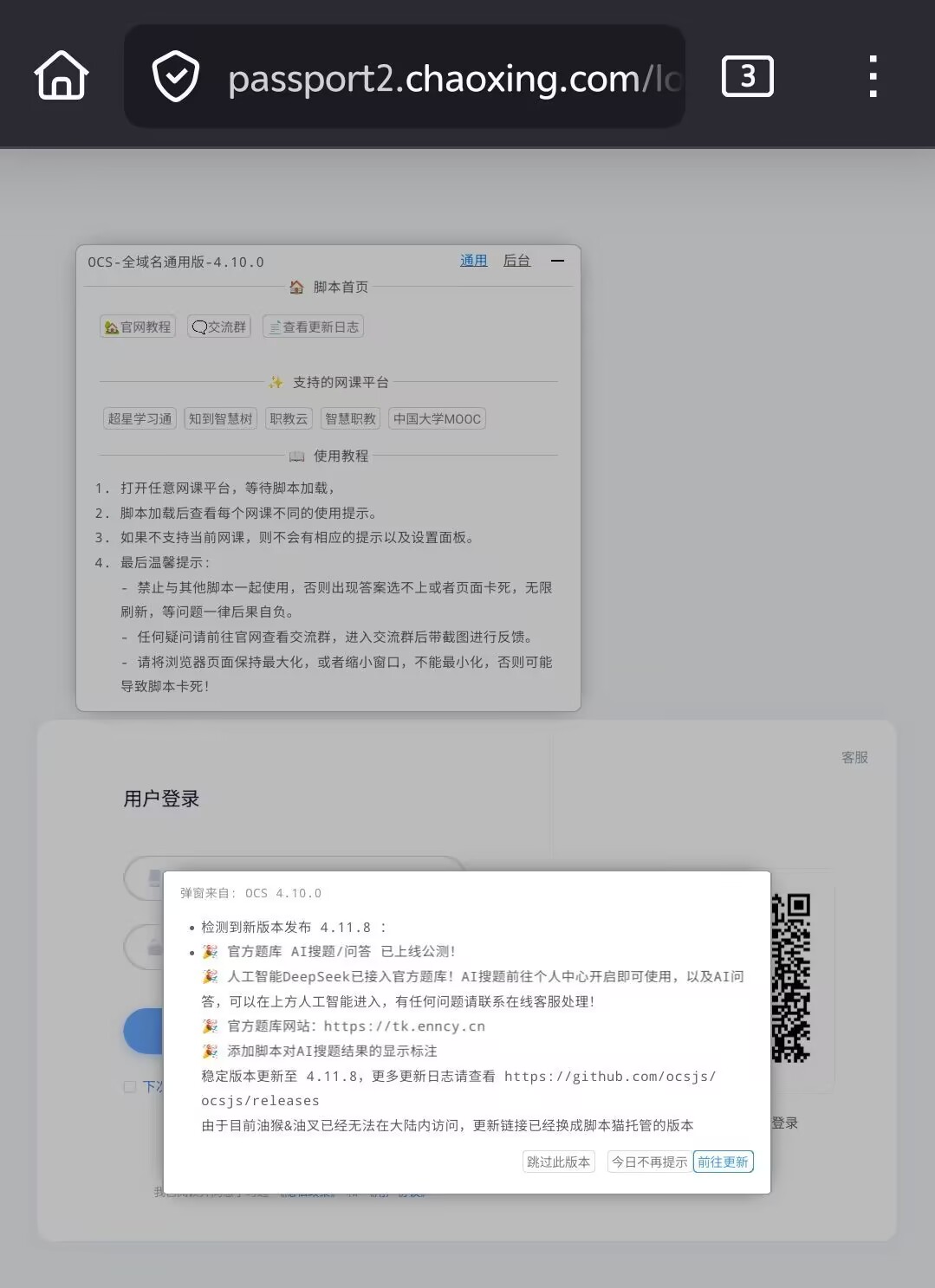The height and width of the screenshot is (1288, 935).
Task: Switch to the 通用 tab
Action: click(x=473, y=261)
